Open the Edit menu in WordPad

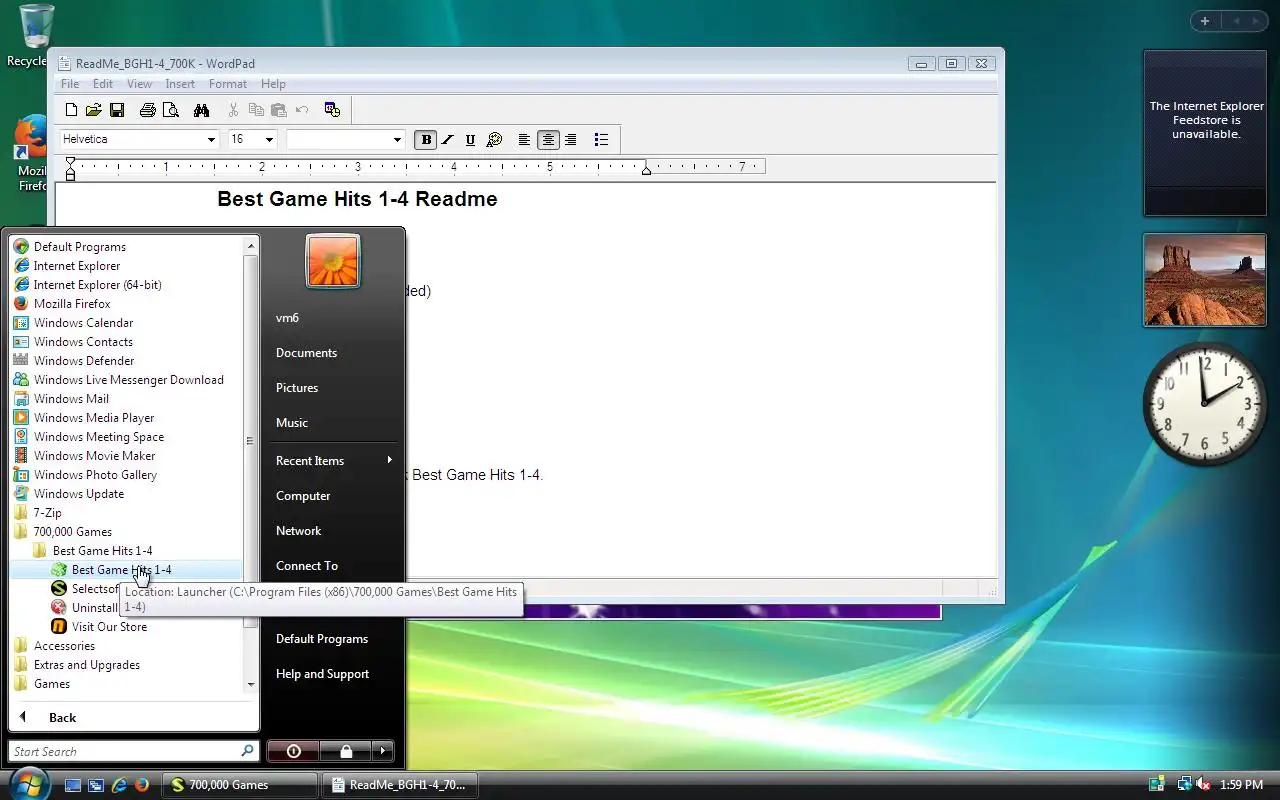(103, 84)
